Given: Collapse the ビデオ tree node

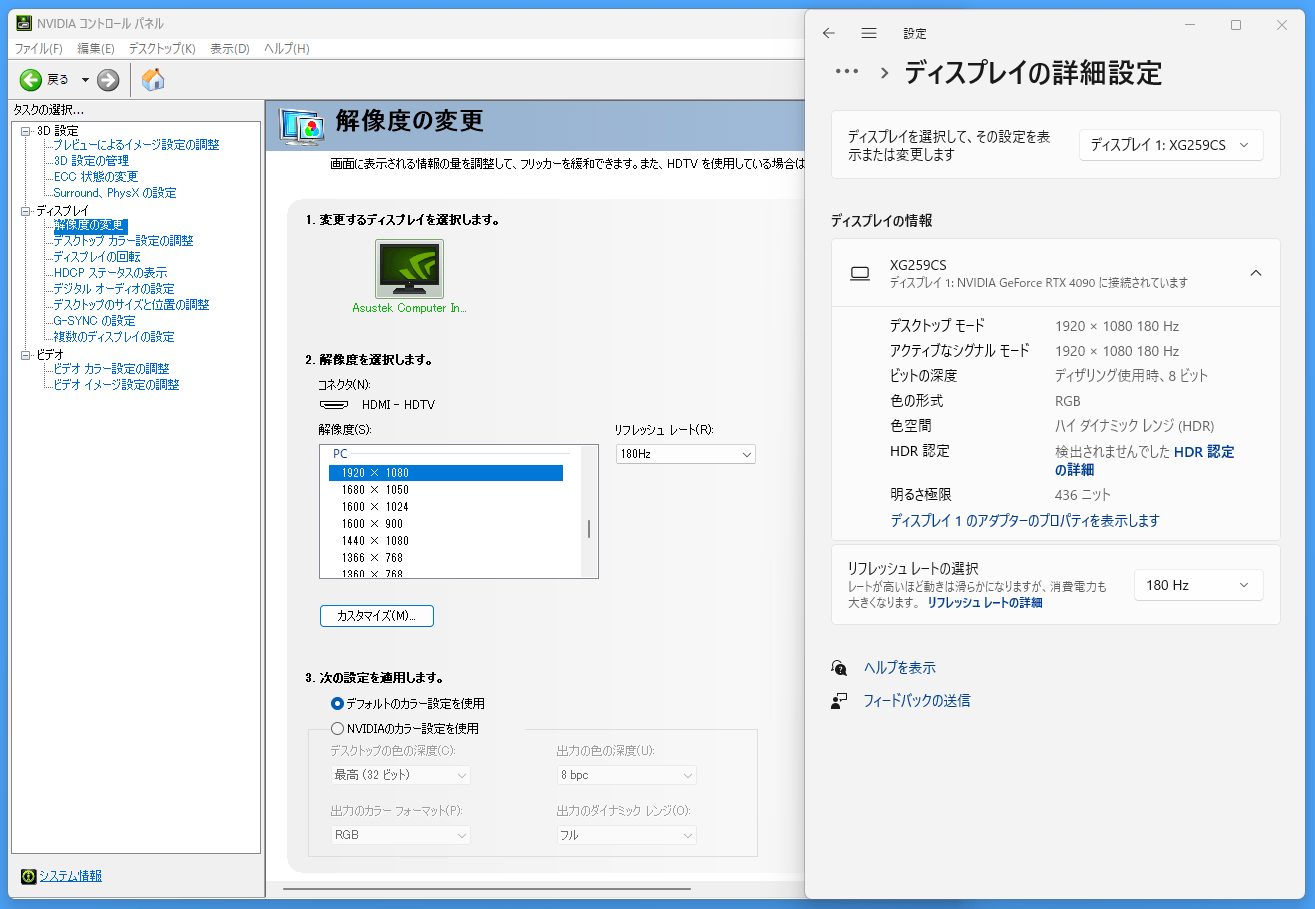Looking at the screenshot, I should tap(26, 355).
